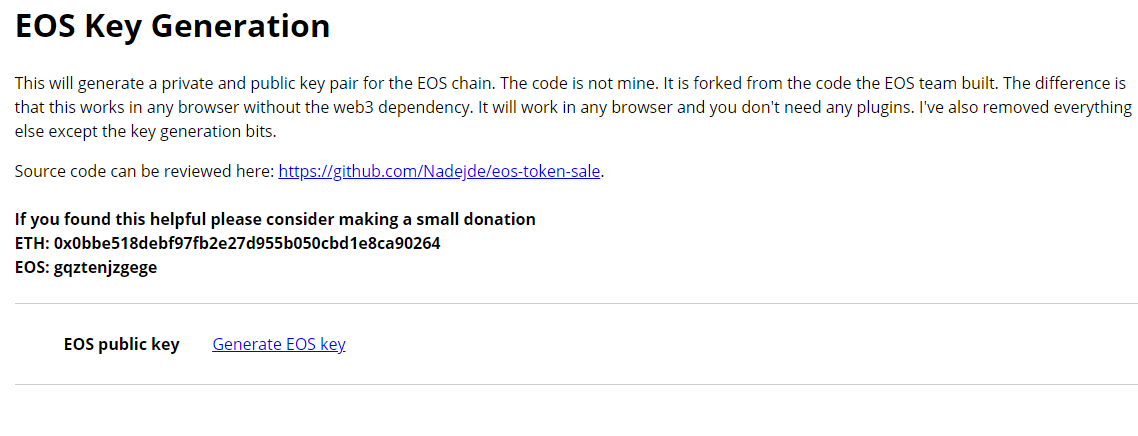This screenshot has height=436, width=1138.
Task: Click the horizontal divider above EOS public key
Action: [576, 303]
